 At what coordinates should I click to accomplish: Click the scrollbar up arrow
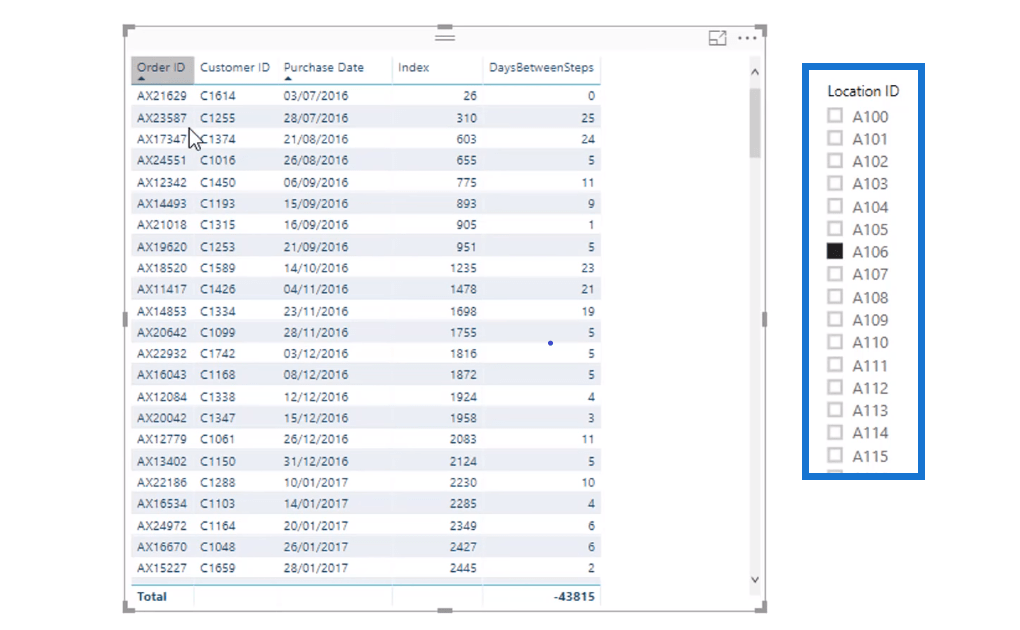pyautogui.click(x=755, y=72)
